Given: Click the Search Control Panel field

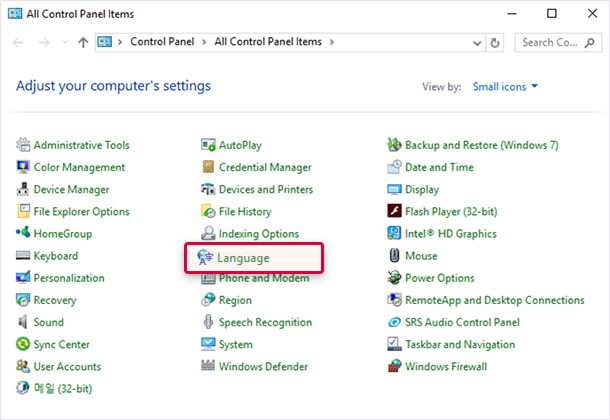Looking at the screenshot, I should 558,42.
